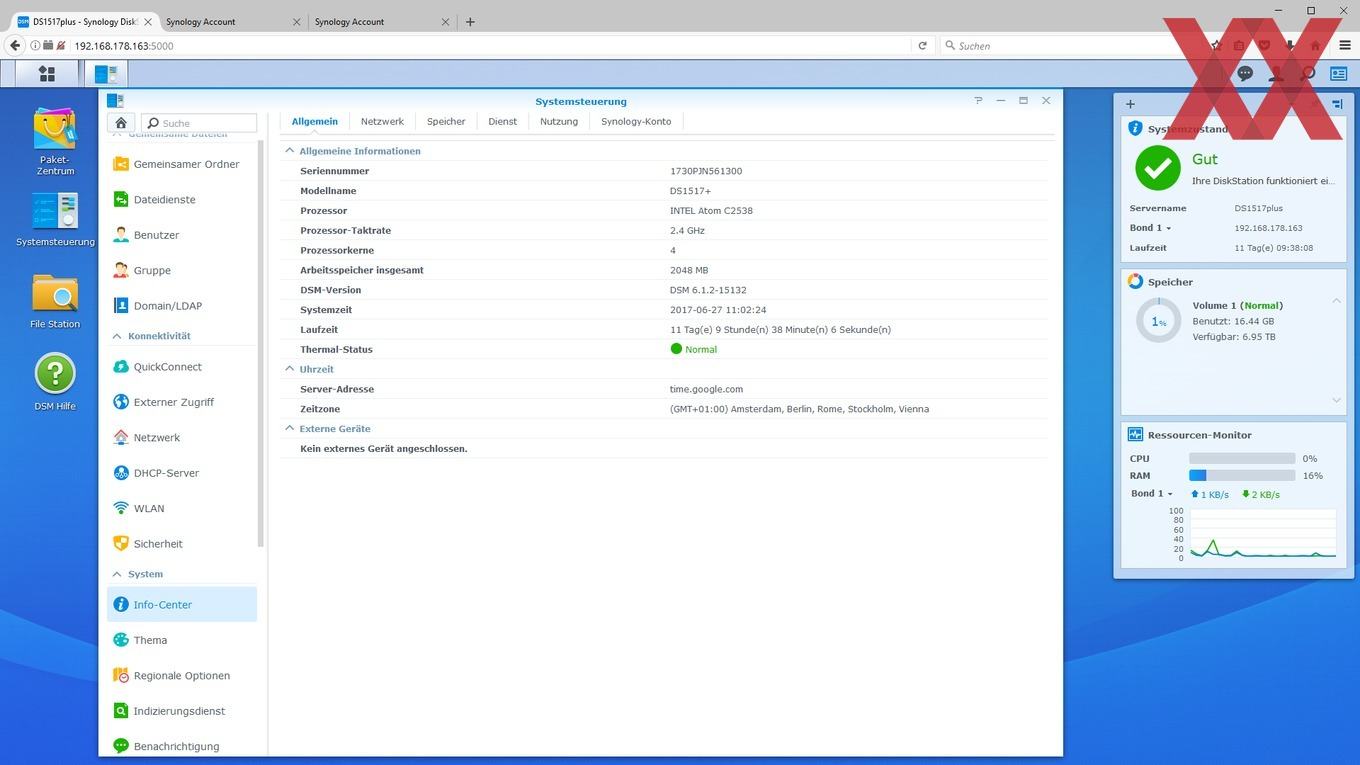Select Info-Center in the sidebar

(x=182, y=605)
